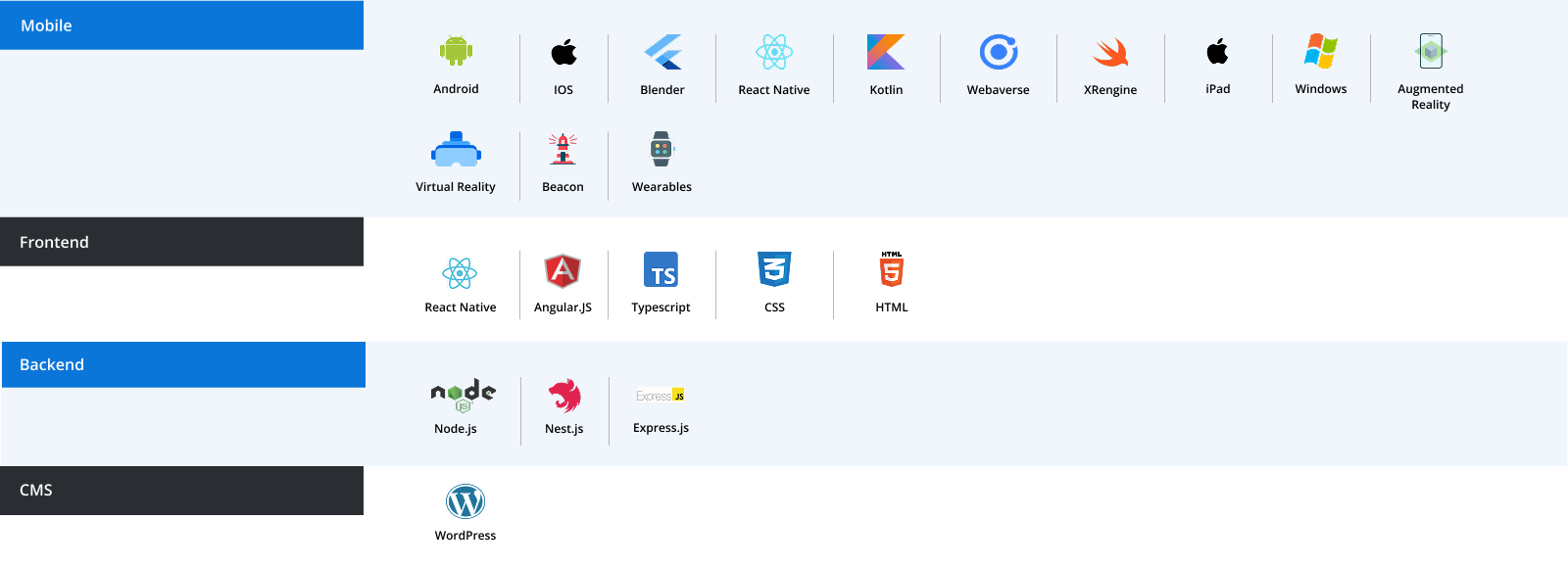The width and height of the screenshot is (1568, 567).
Task: Click the "XRengine" label text
Action: click(x=1110, y=90)
